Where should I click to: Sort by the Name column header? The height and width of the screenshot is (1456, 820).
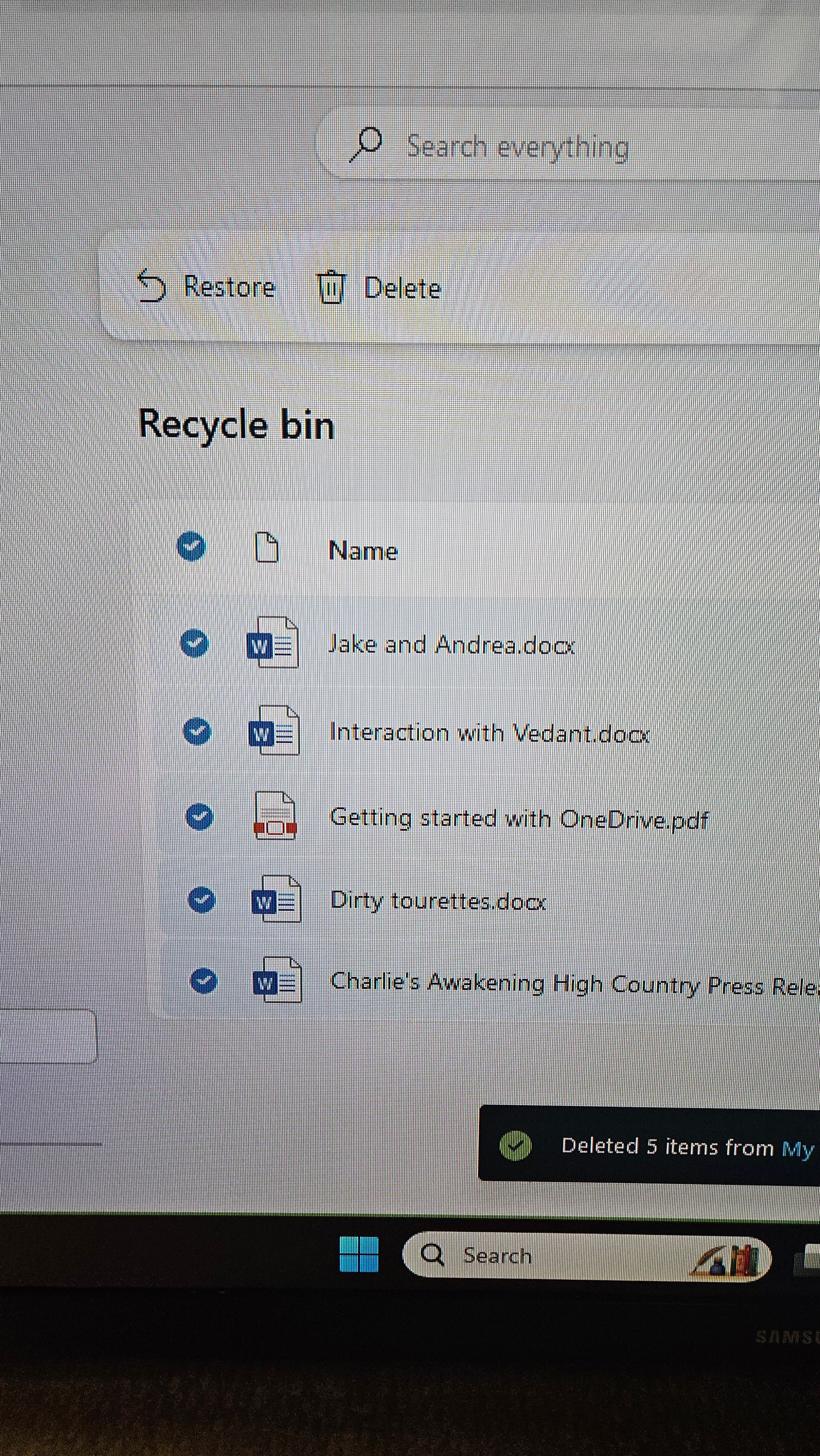point(363,550)
